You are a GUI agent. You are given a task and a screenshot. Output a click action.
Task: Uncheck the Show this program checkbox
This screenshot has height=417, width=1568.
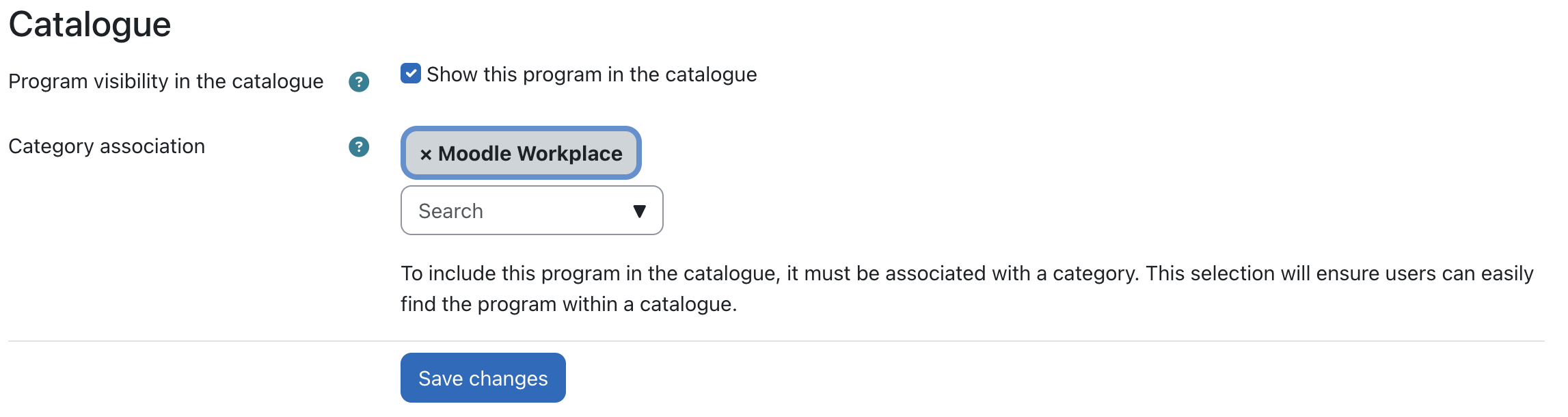pos(411,73)
